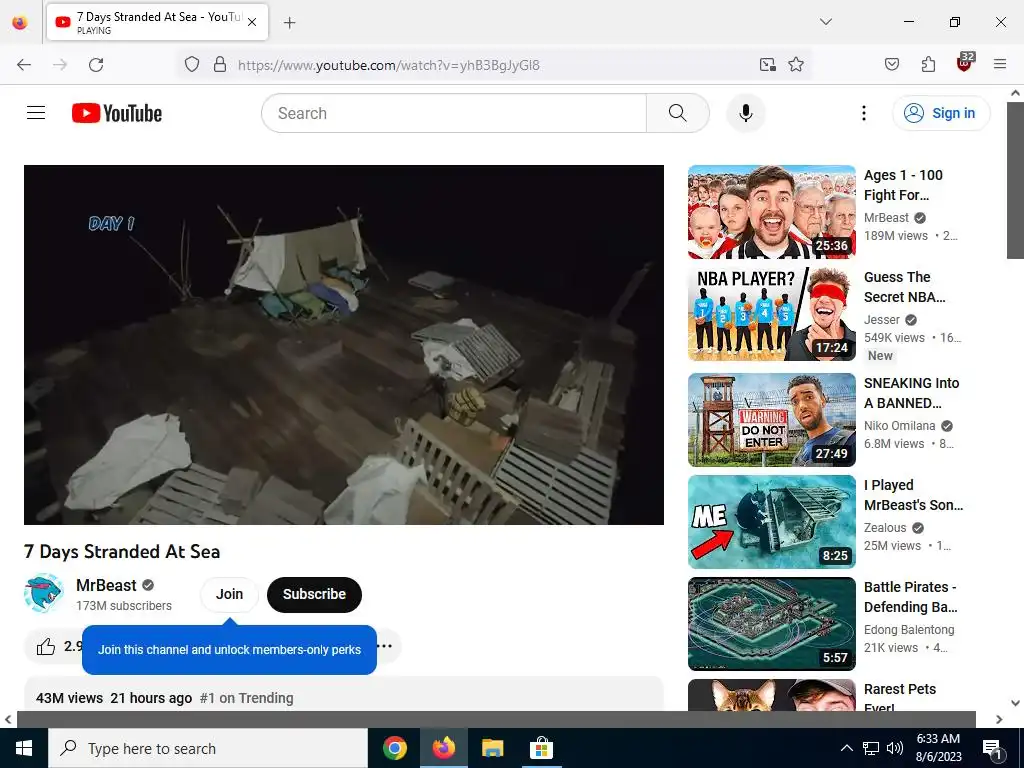
Task: Click the horizontal scrollbar right arrow
Action: 999,719
